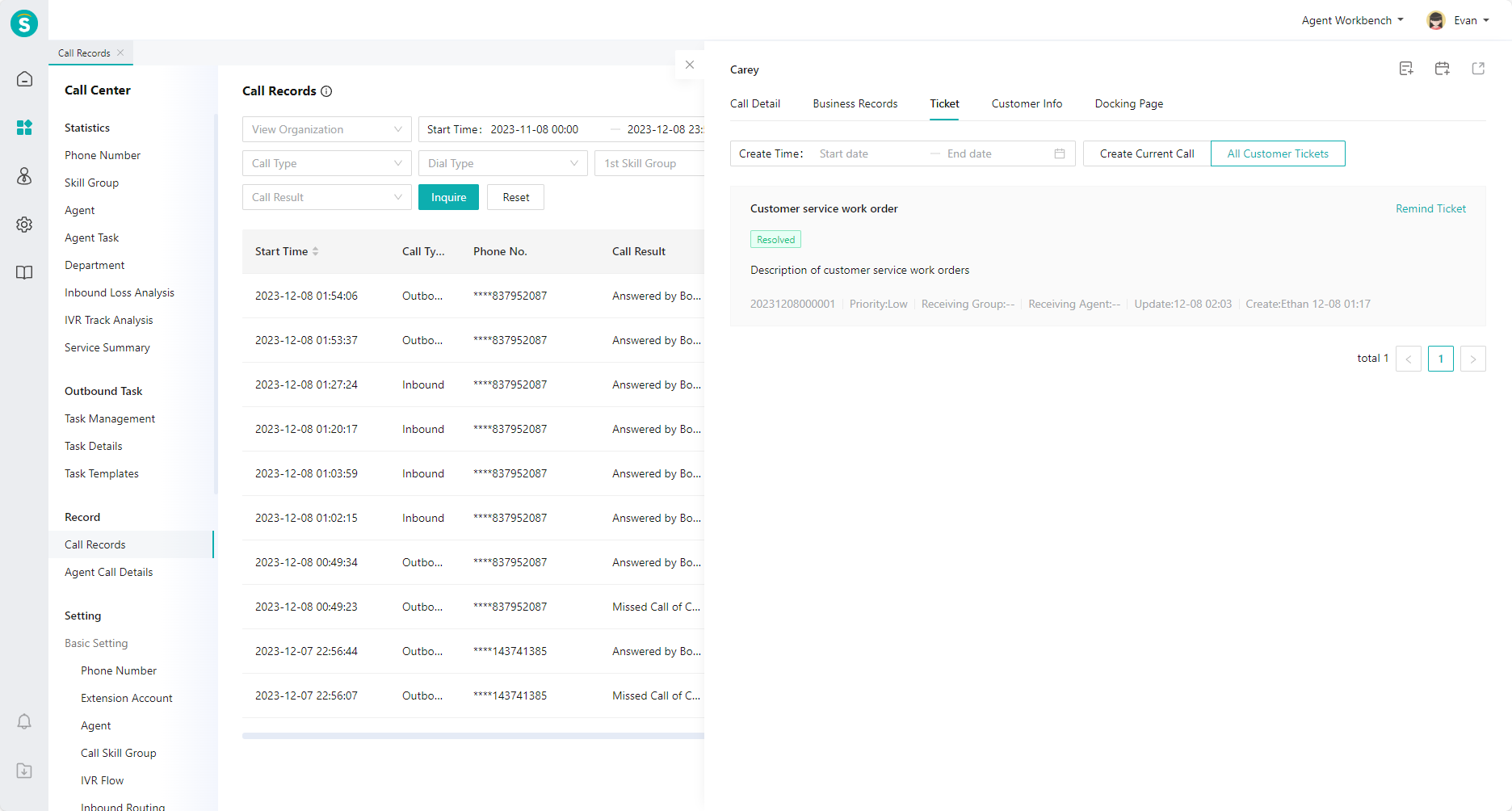Expand the Evan user menu
The height and width of the screenshot is (811, 1512).
point(1472,20)
